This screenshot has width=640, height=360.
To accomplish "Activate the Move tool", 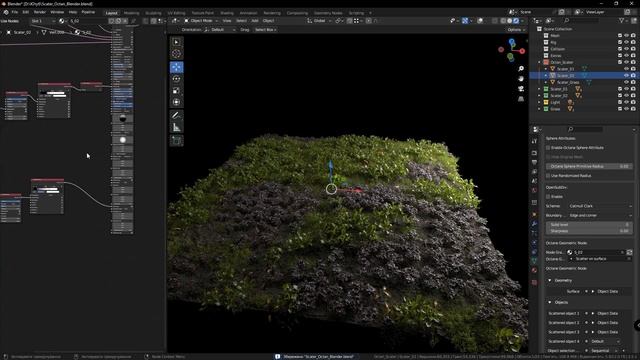I will [176, 67].
